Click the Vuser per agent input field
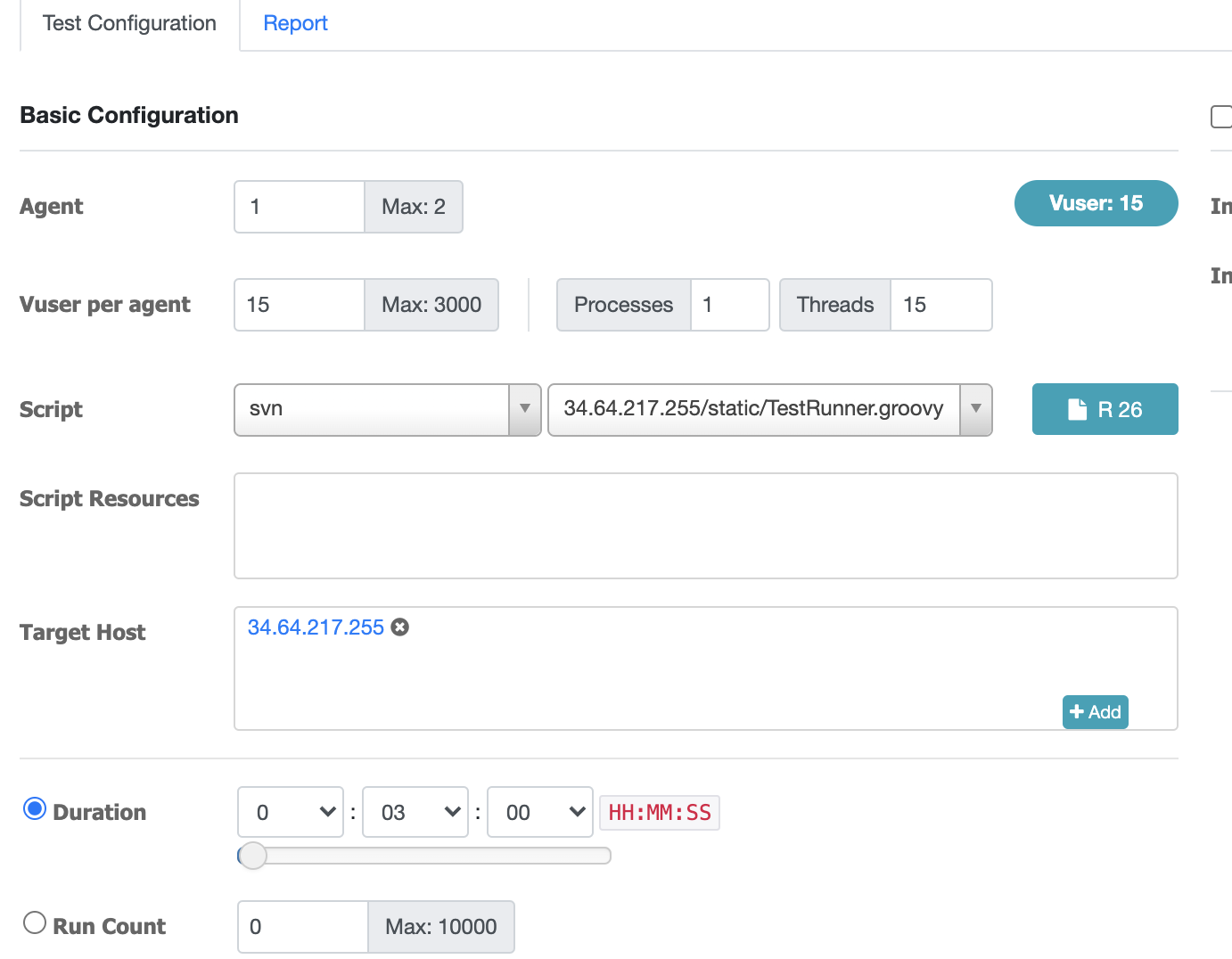 (300, 305)
